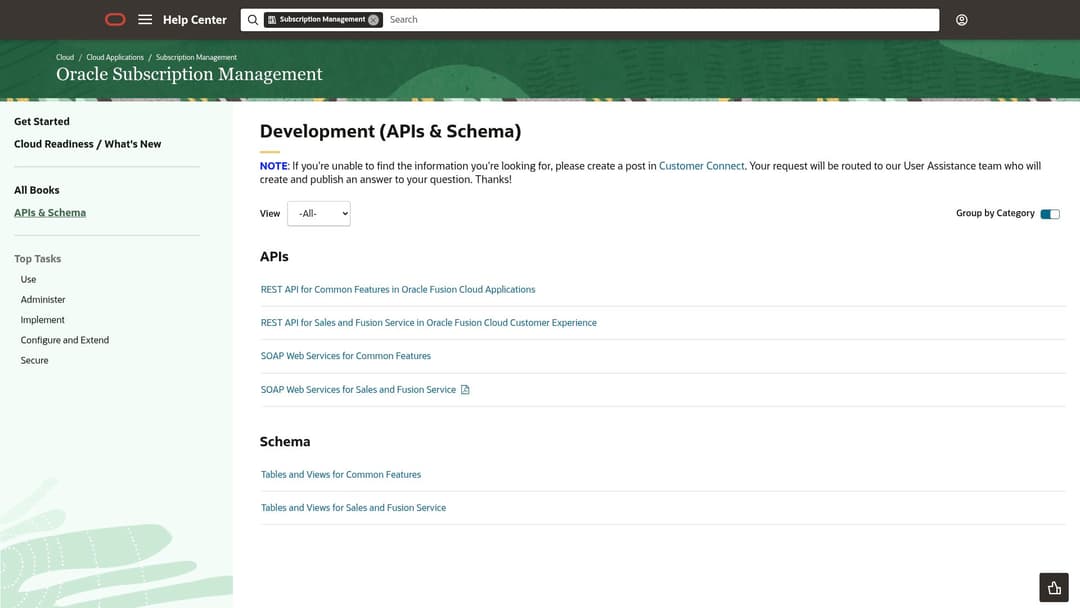
Task: Toggle Group by Category switch
Action: [x=1050, y=214]
